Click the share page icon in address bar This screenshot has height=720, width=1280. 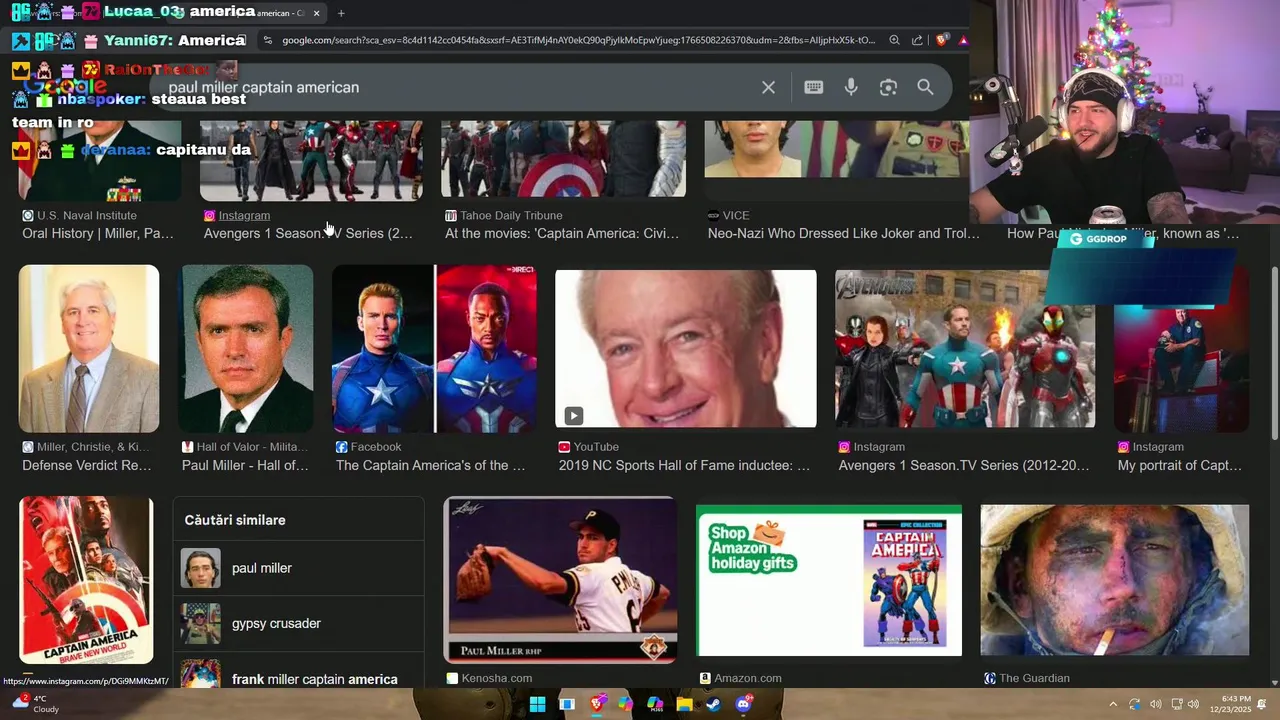pos(917,40)
